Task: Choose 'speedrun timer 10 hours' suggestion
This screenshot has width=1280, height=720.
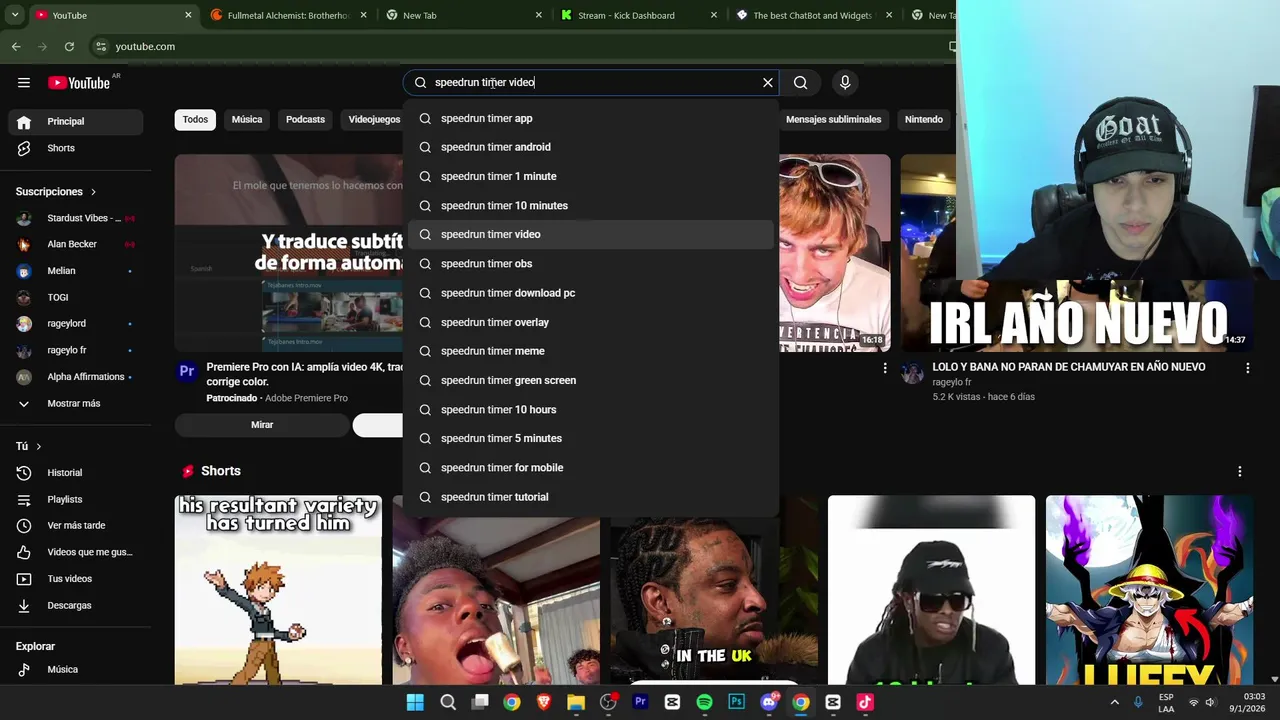Action: 590,409
